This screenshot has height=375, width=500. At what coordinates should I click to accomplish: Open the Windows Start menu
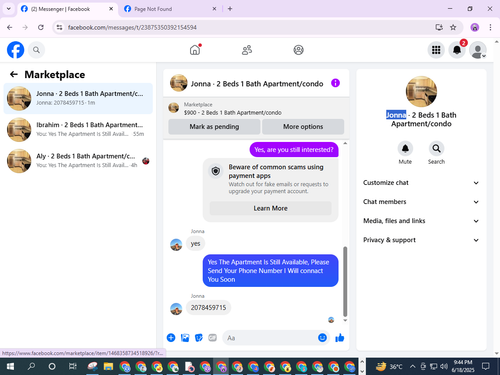10,367
